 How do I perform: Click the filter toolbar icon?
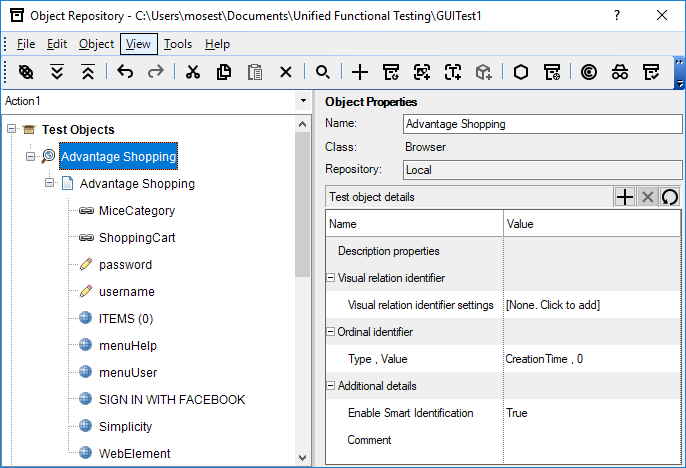pyautogui.click(x=26, y=72)
